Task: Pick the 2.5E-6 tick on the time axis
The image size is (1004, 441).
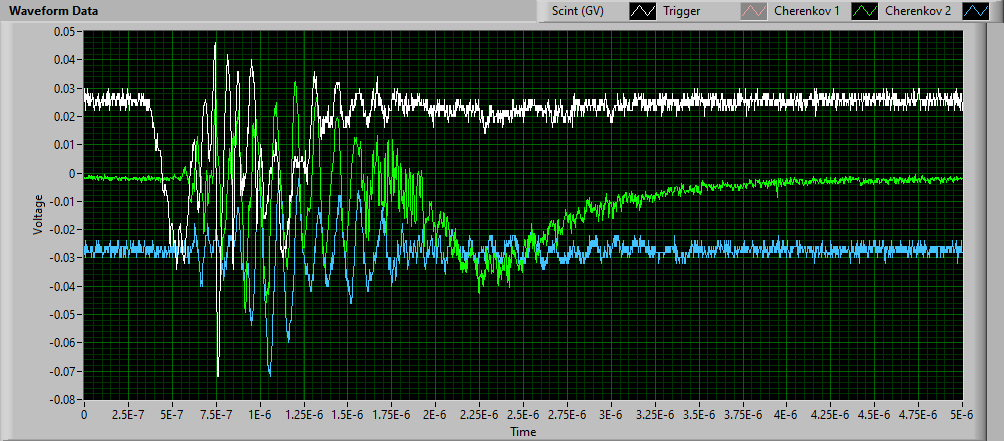Action: [x=523, y=414]
